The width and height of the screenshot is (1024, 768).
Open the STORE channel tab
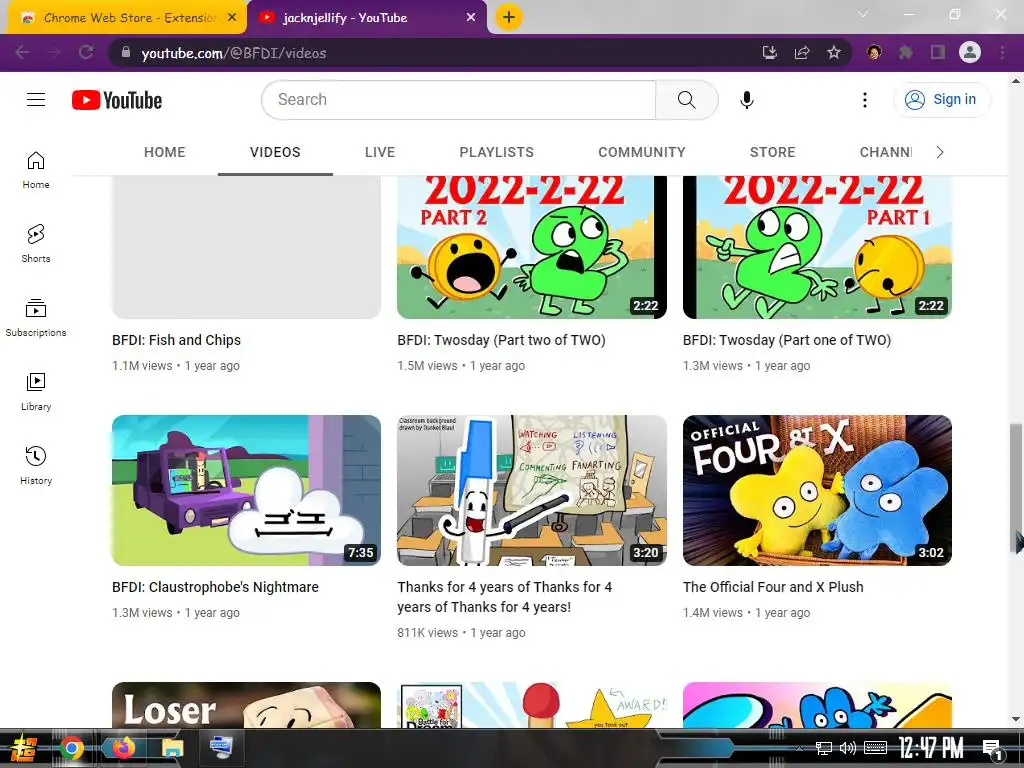point(773,152)
